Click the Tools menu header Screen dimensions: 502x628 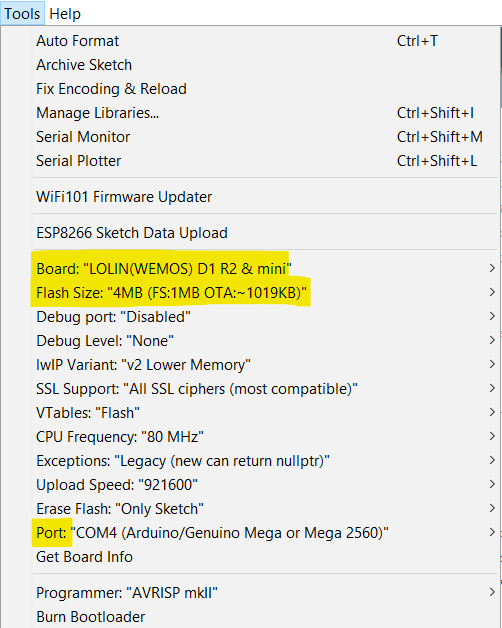[22, 14]
